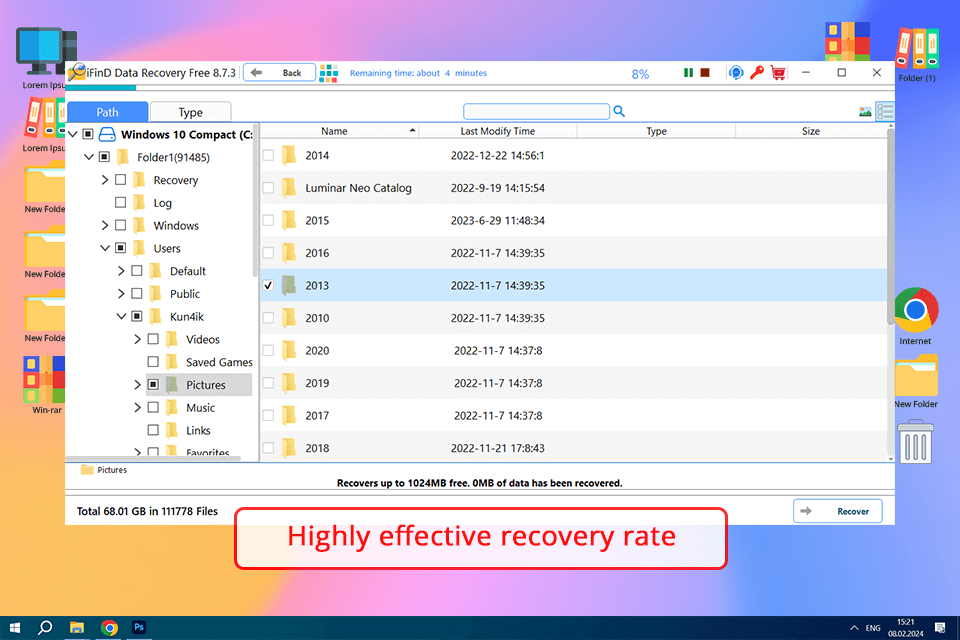Sort by the Size column header
This screenshot has width=960, height=640.
pos(811,131)
